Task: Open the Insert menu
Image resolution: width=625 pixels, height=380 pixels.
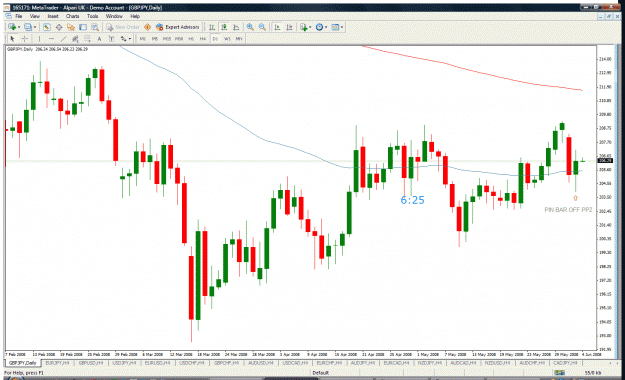Action: (x=53, y=16)
